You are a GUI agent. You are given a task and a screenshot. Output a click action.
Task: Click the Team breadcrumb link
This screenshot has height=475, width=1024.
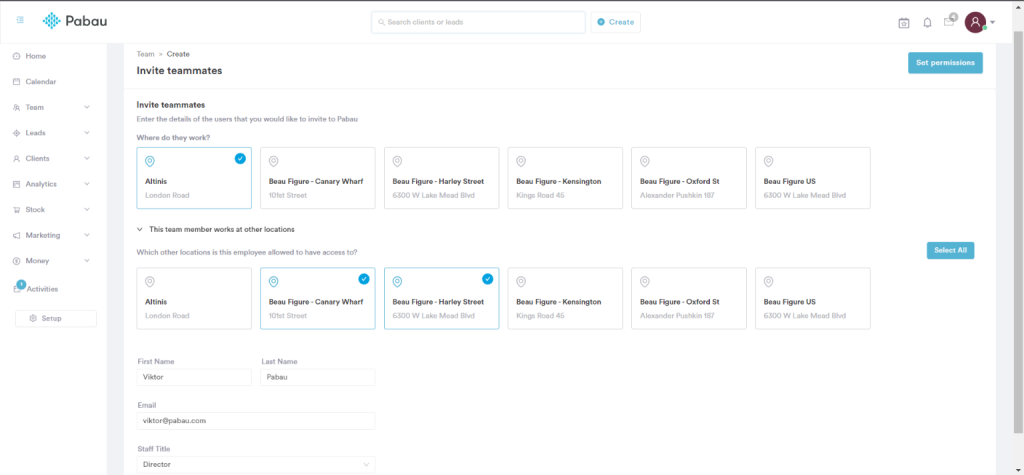145,54
